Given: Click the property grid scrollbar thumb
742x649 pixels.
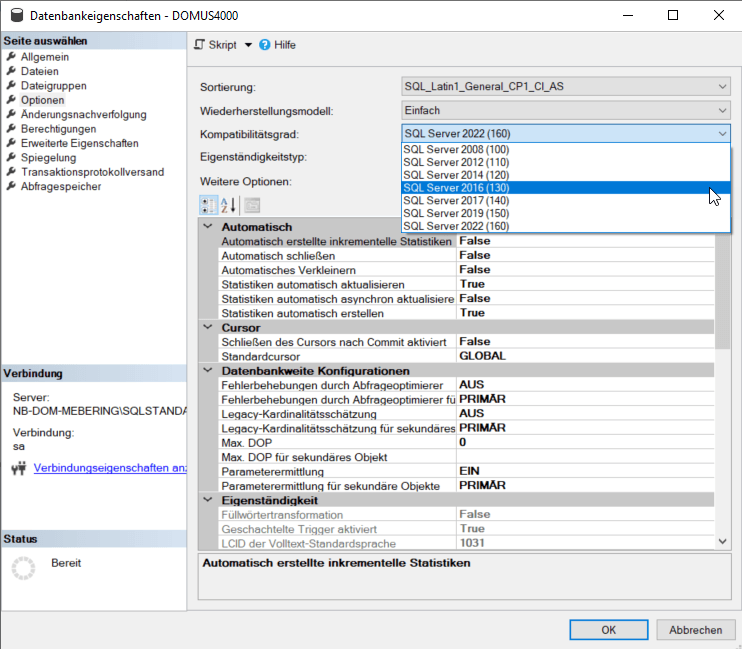Looking at the screenshot, I should click(x=723, y=291).
